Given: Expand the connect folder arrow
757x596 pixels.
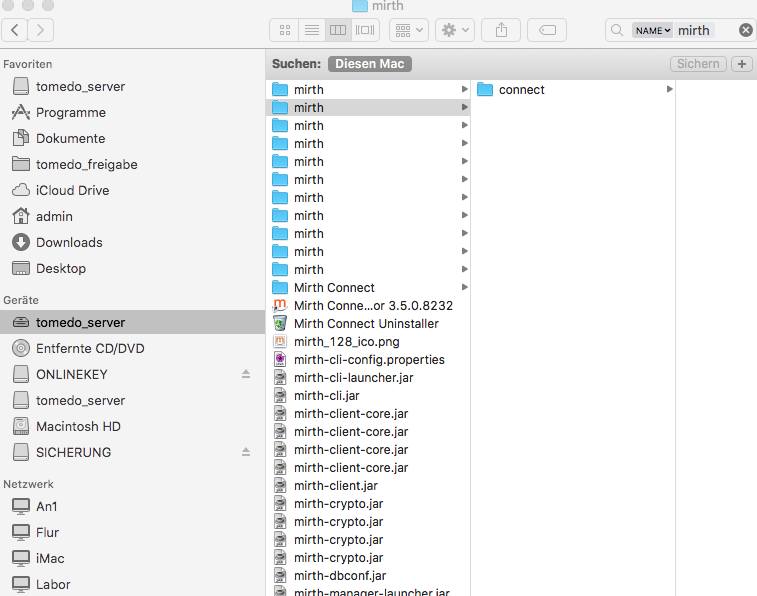Looking at the screenshot, I should tap(669, 89).
